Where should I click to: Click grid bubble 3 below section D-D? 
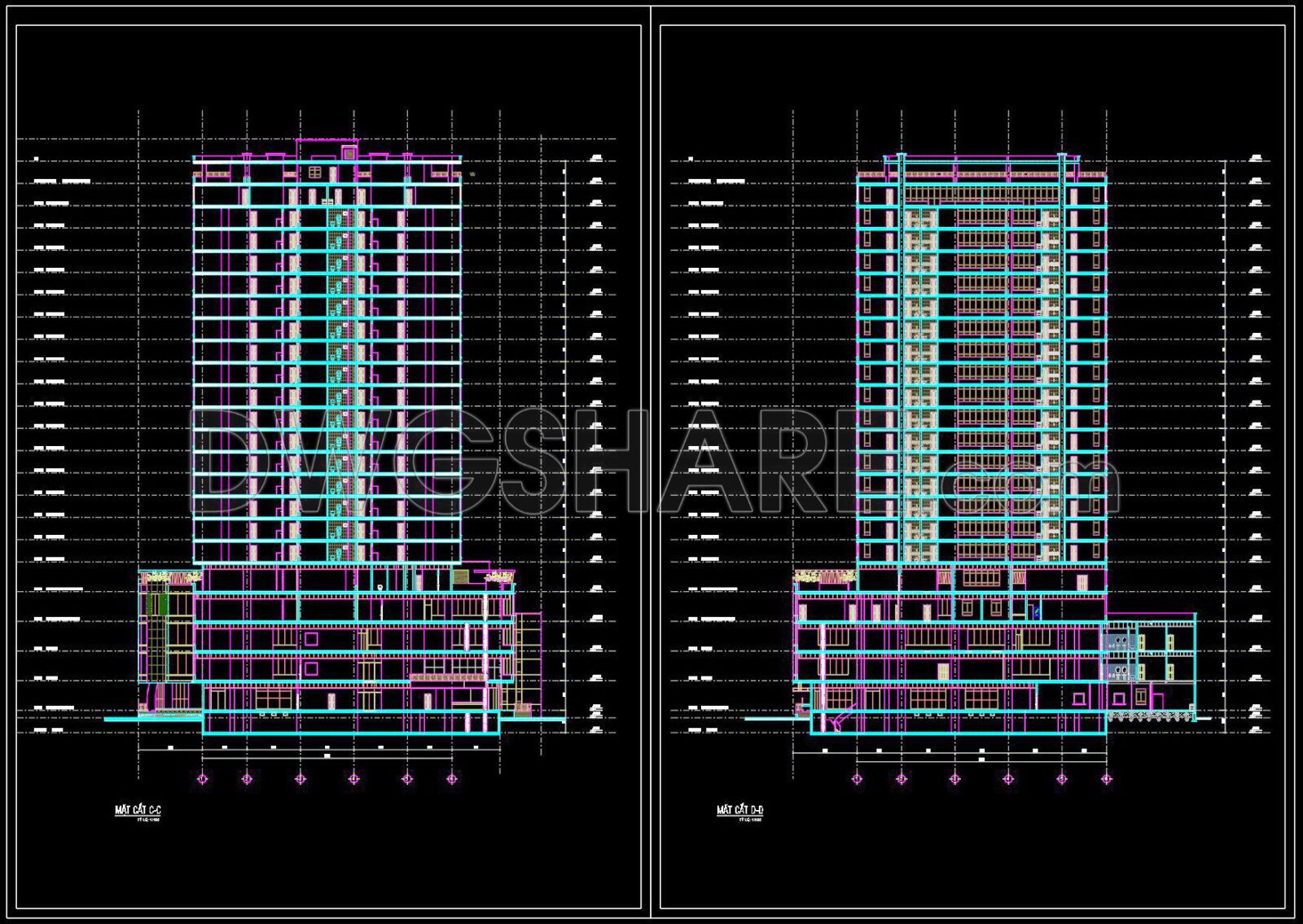[x=954, y=777]
